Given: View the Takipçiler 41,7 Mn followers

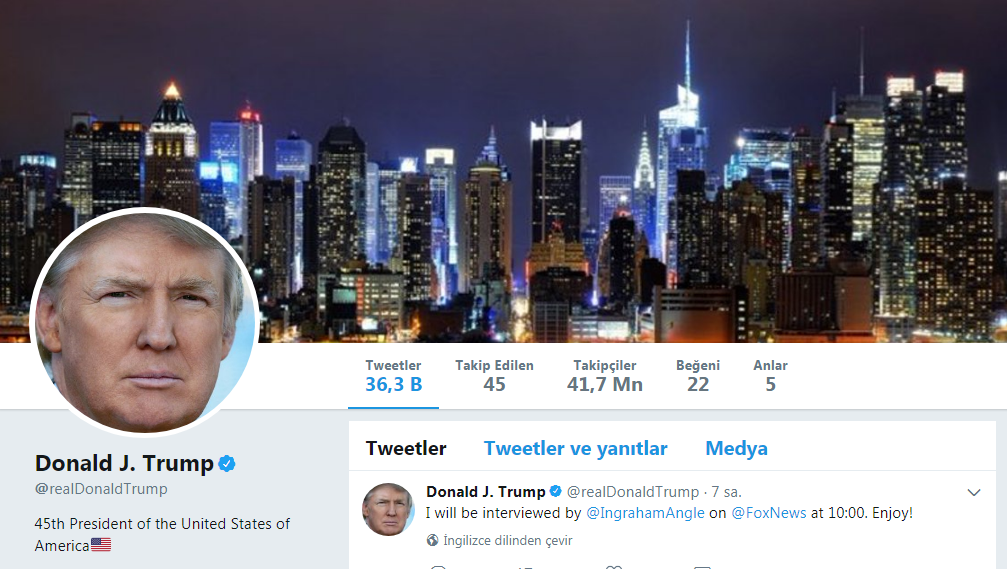Looking at the screenshot, I should [604, 376].
